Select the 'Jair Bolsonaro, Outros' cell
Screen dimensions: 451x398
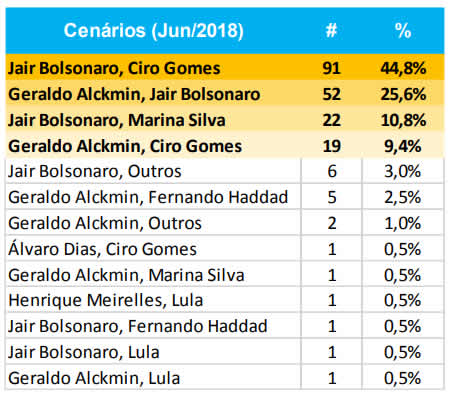click(153, 171)
